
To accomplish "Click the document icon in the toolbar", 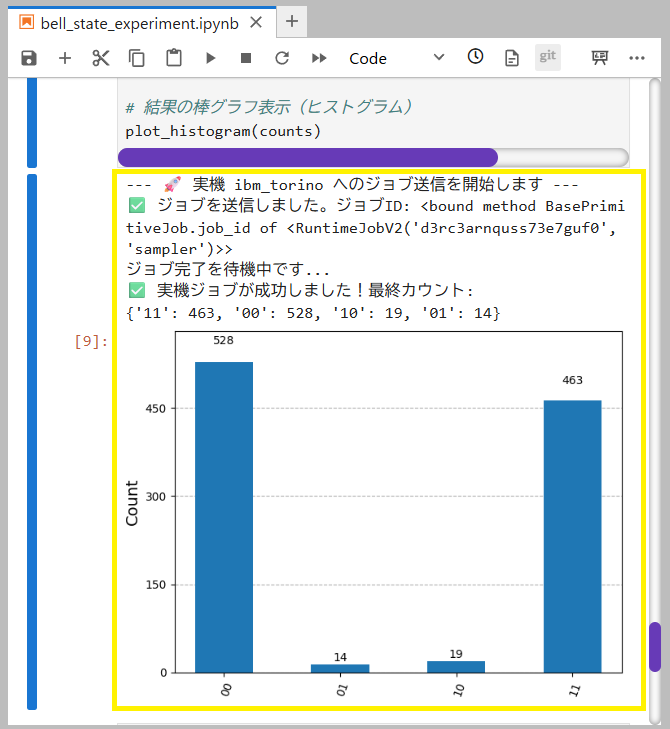I will pos(512,58).
